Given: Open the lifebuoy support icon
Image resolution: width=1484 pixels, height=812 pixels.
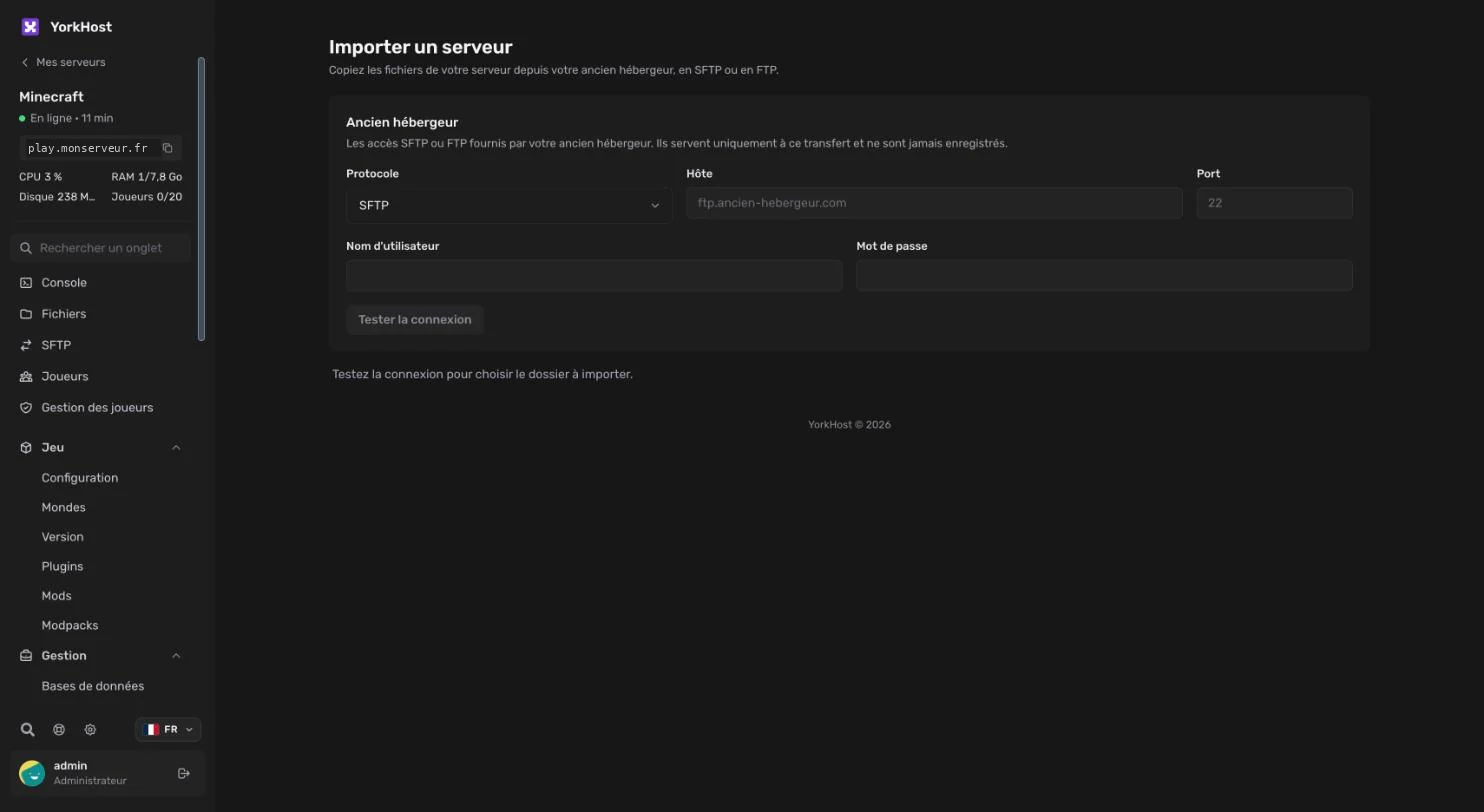Looking at the screenshot, I should pos(59,730).
